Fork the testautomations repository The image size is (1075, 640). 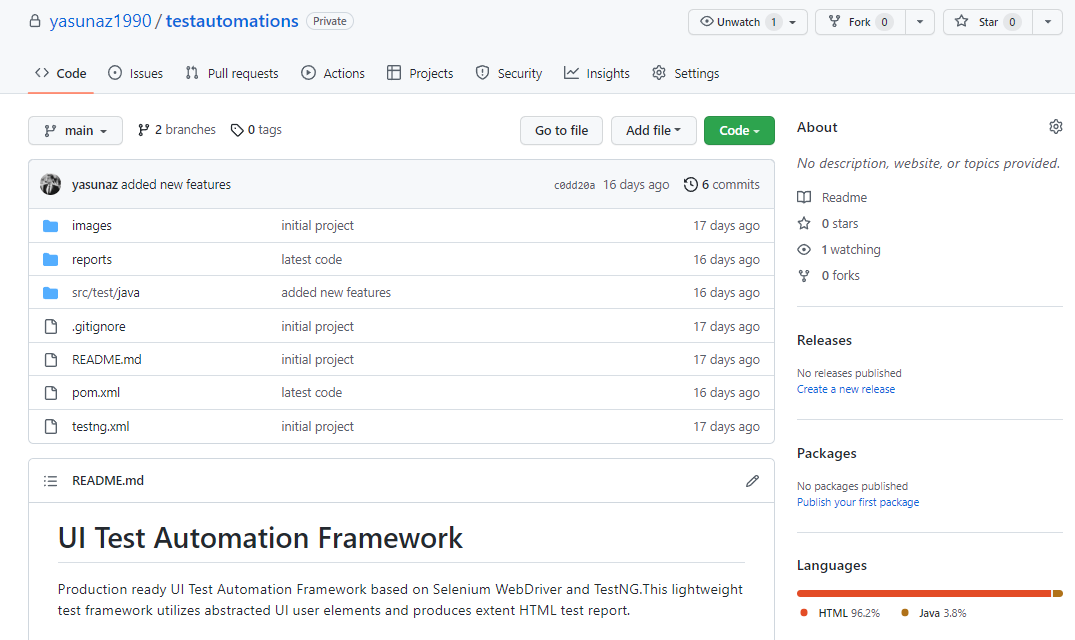click(860, 22)
